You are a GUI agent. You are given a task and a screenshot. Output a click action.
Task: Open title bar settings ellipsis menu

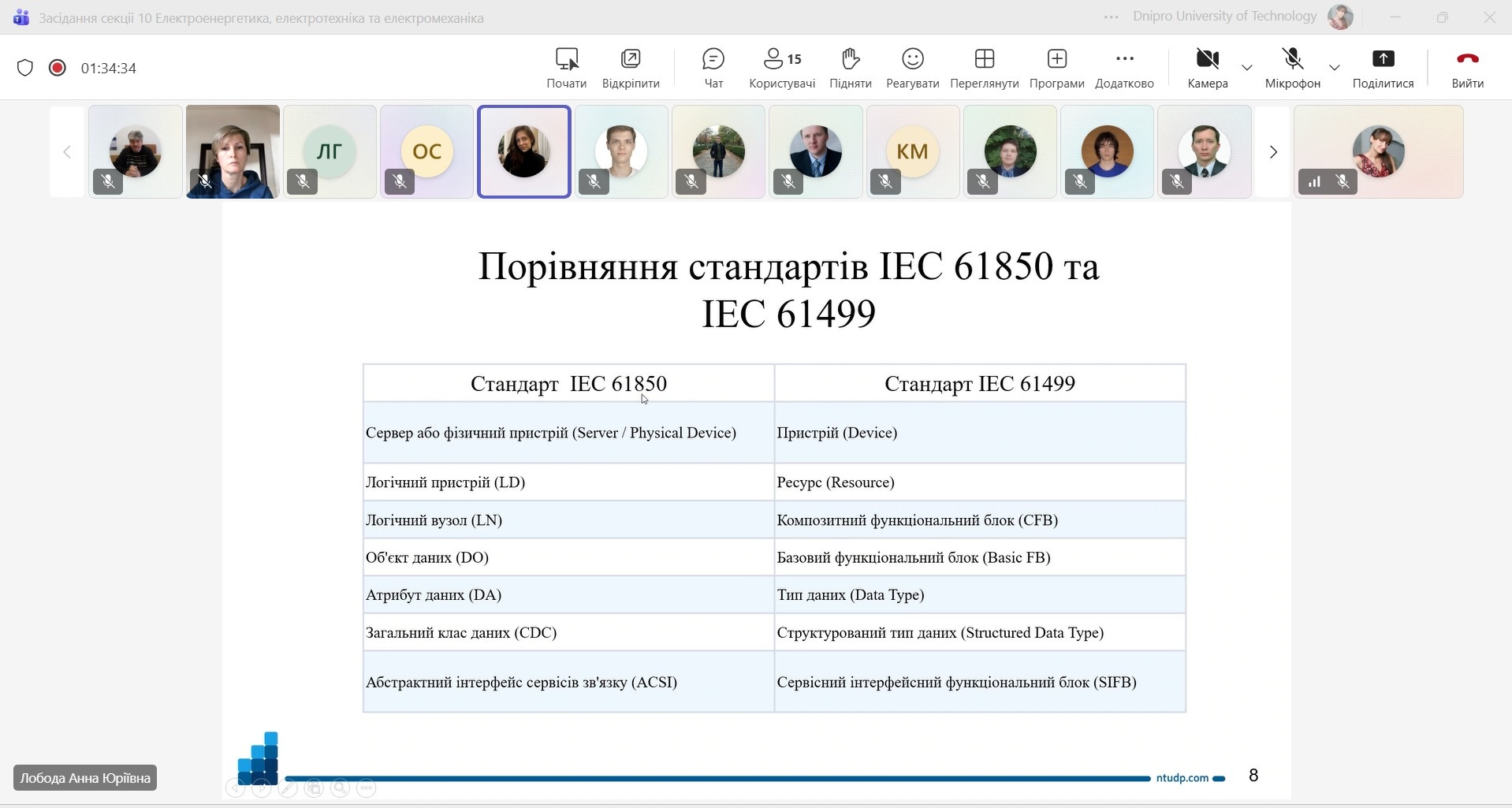coord(1112,17)
